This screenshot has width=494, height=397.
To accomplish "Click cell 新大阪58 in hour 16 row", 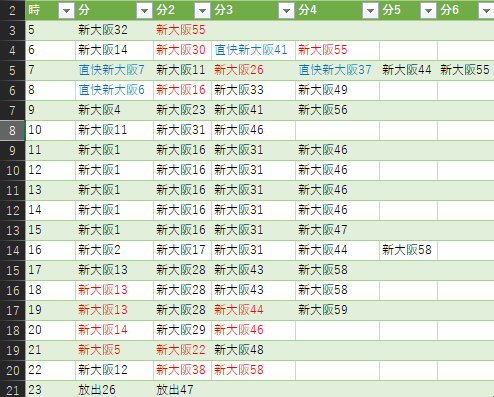I will click(x=407, y=250).
